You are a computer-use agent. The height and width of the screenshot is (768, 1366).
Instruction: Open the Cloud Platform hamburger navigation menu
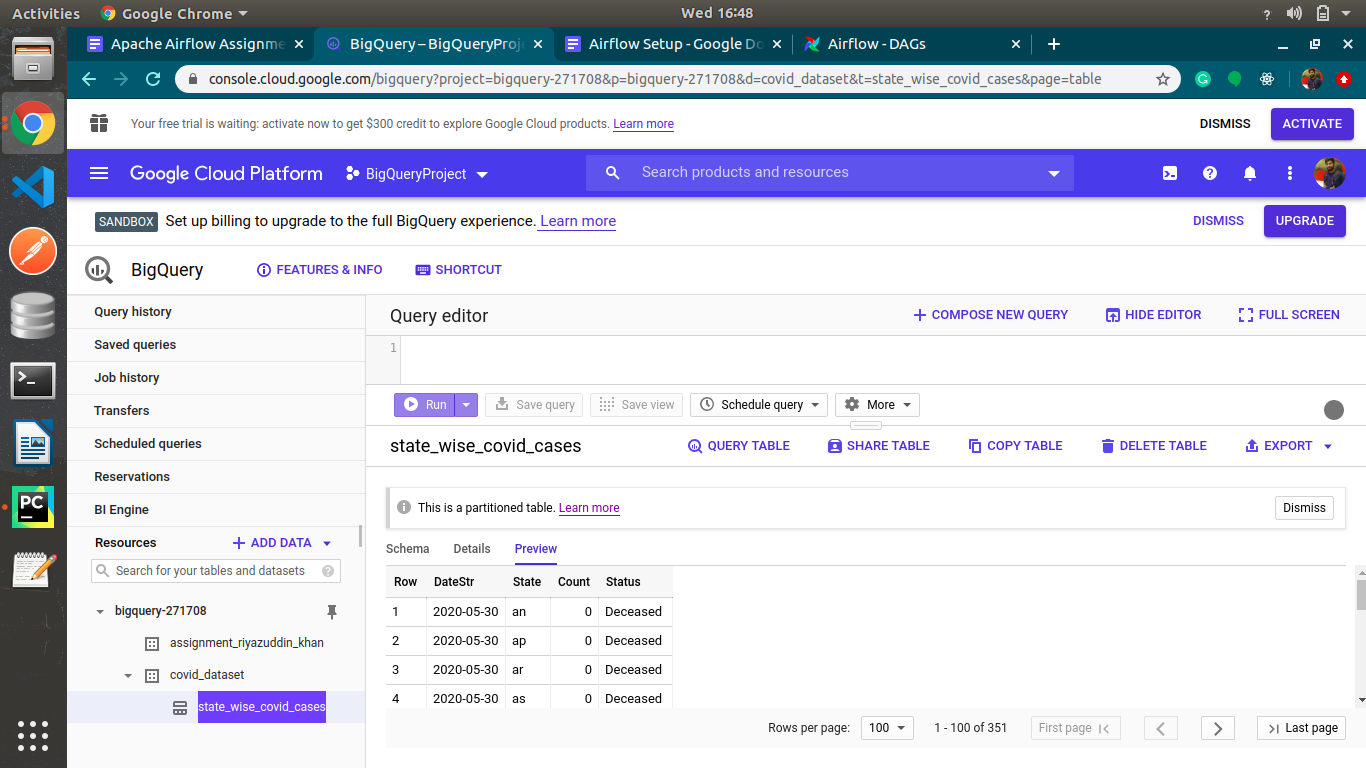[99, 173]
